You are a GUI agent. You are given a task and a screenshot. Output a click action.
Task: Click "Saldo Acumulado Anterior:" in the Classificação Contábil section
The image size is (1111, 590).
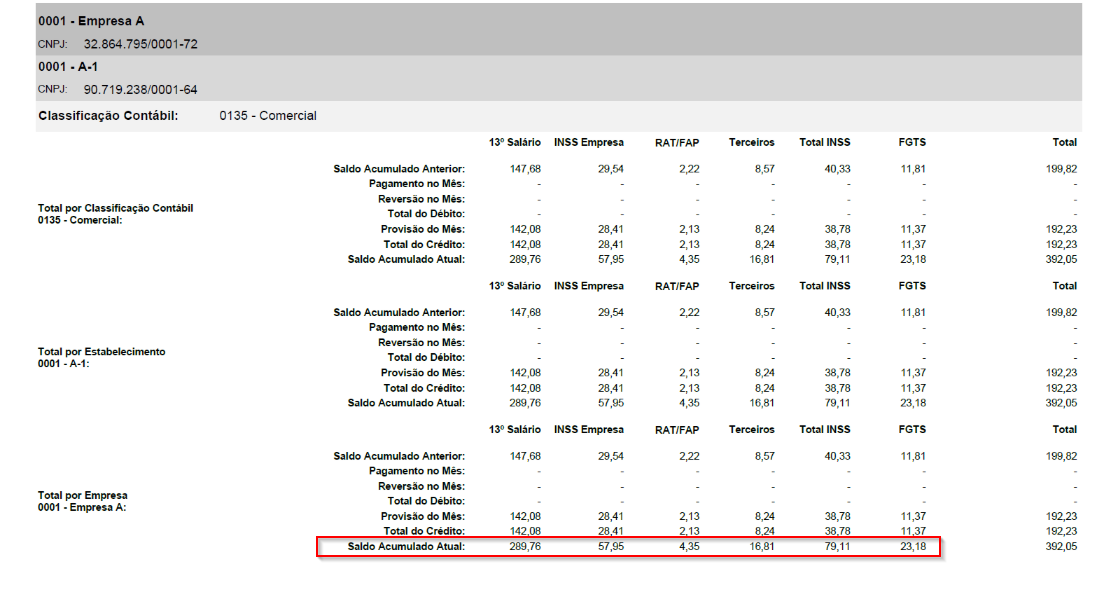[x=399, y=169]
